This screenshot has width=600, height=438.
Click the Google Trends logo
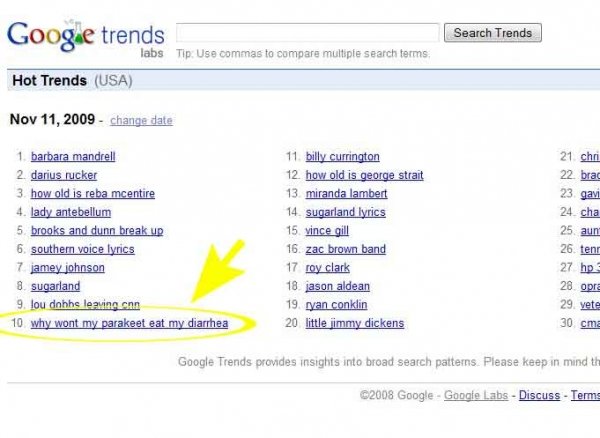pyautogui.click(x=86, y=38)
